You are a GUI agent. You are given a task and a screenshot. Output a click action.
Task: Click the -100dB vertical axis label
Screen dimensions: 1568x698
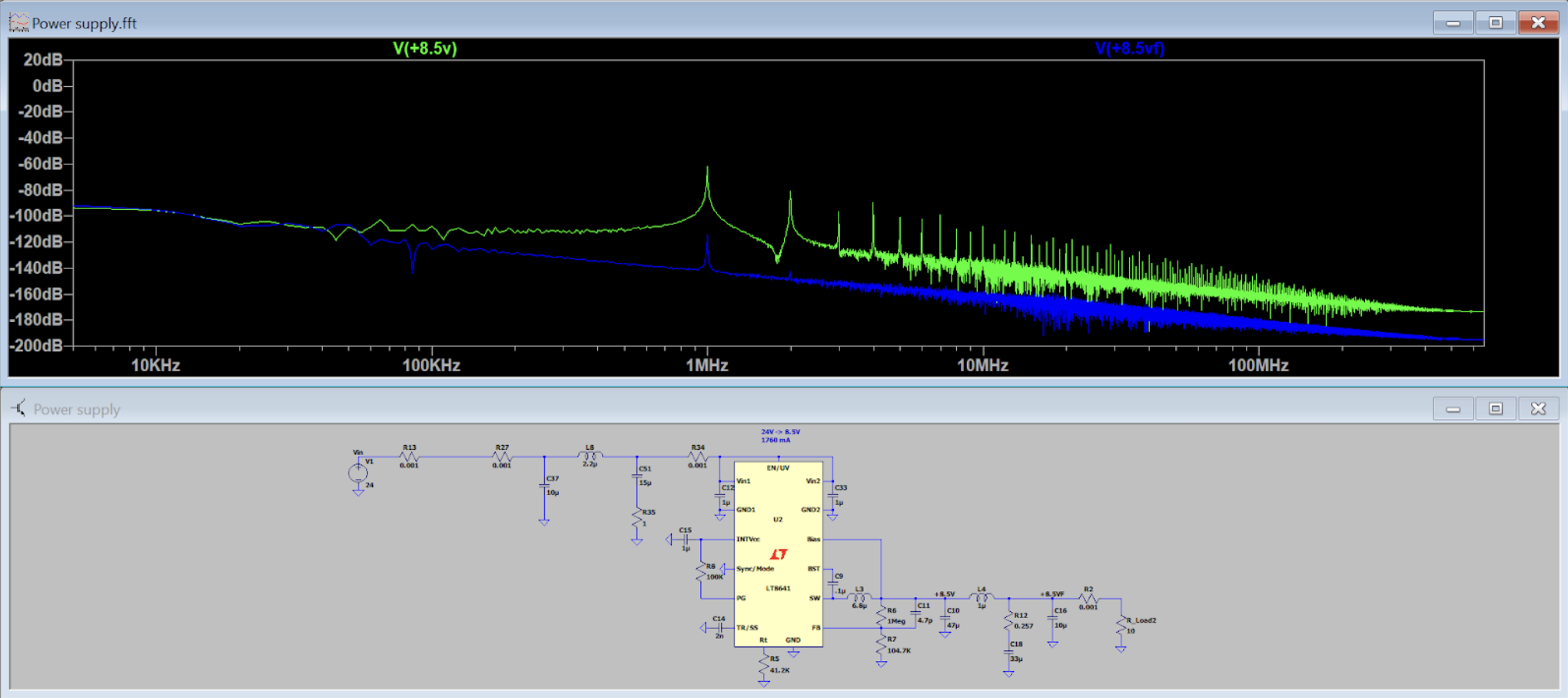tap(36, 216)
